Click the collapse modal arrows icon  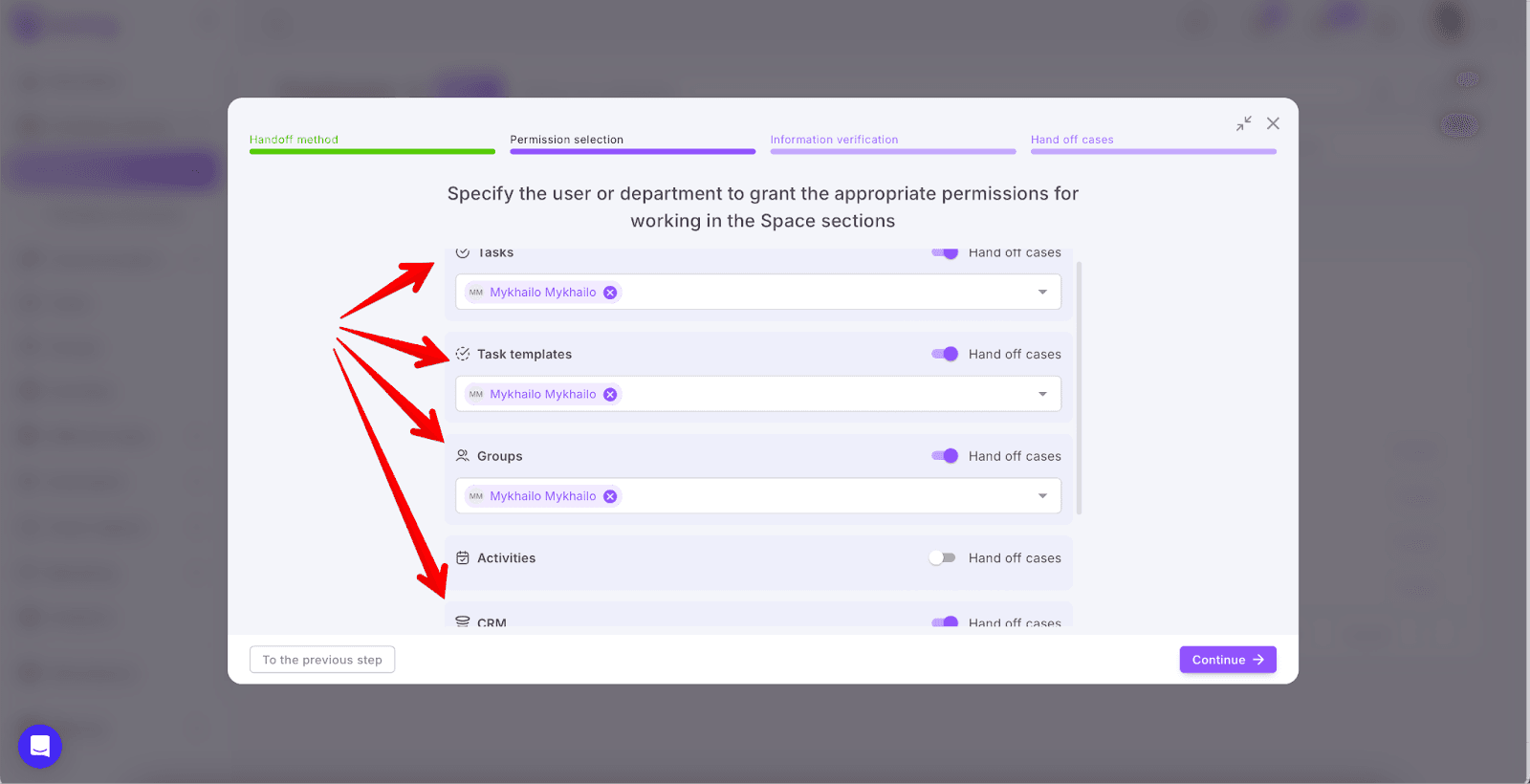coord(1243,123)
